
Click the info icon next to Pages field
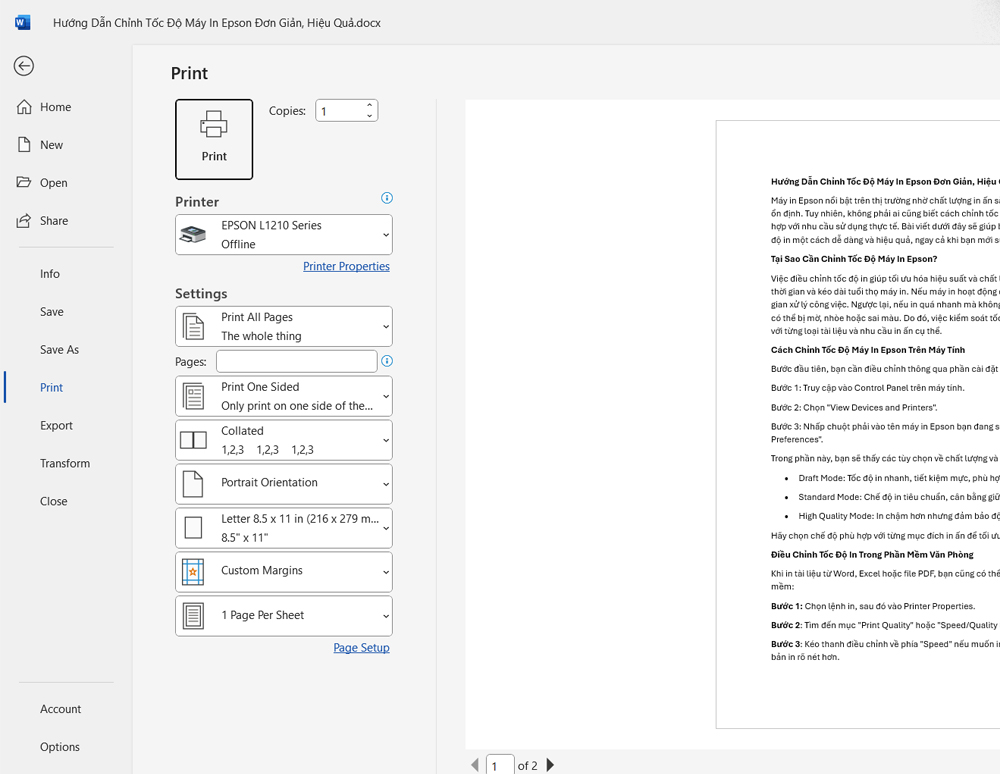[387, 361]
